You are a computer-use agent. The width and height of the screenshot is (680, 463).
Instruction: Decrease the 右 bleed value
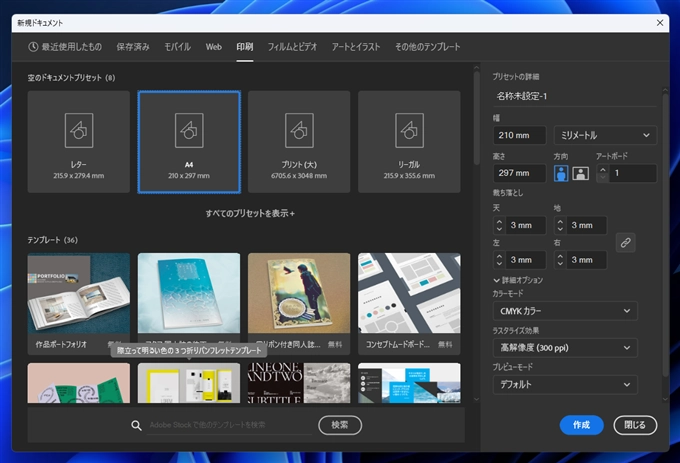560,264
